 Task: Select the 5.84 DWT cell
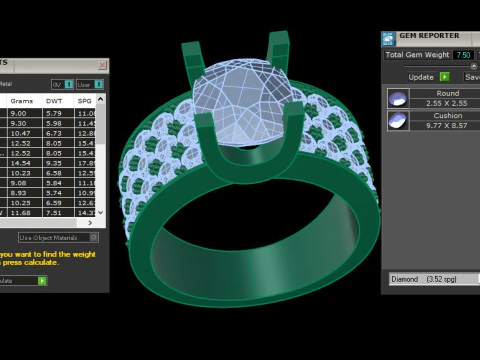coord(58,183)
